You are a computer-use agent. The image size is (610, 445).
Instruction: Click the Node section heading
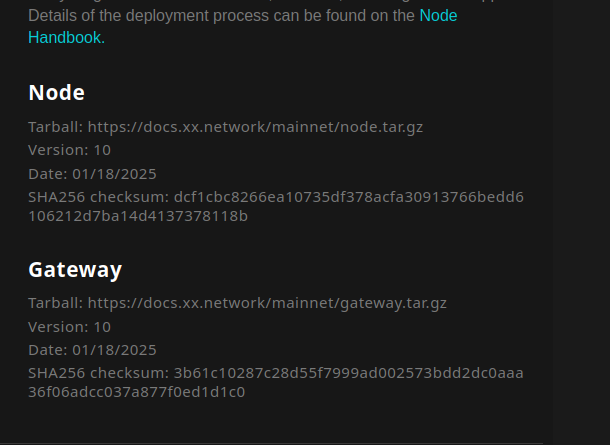[56, 93]
